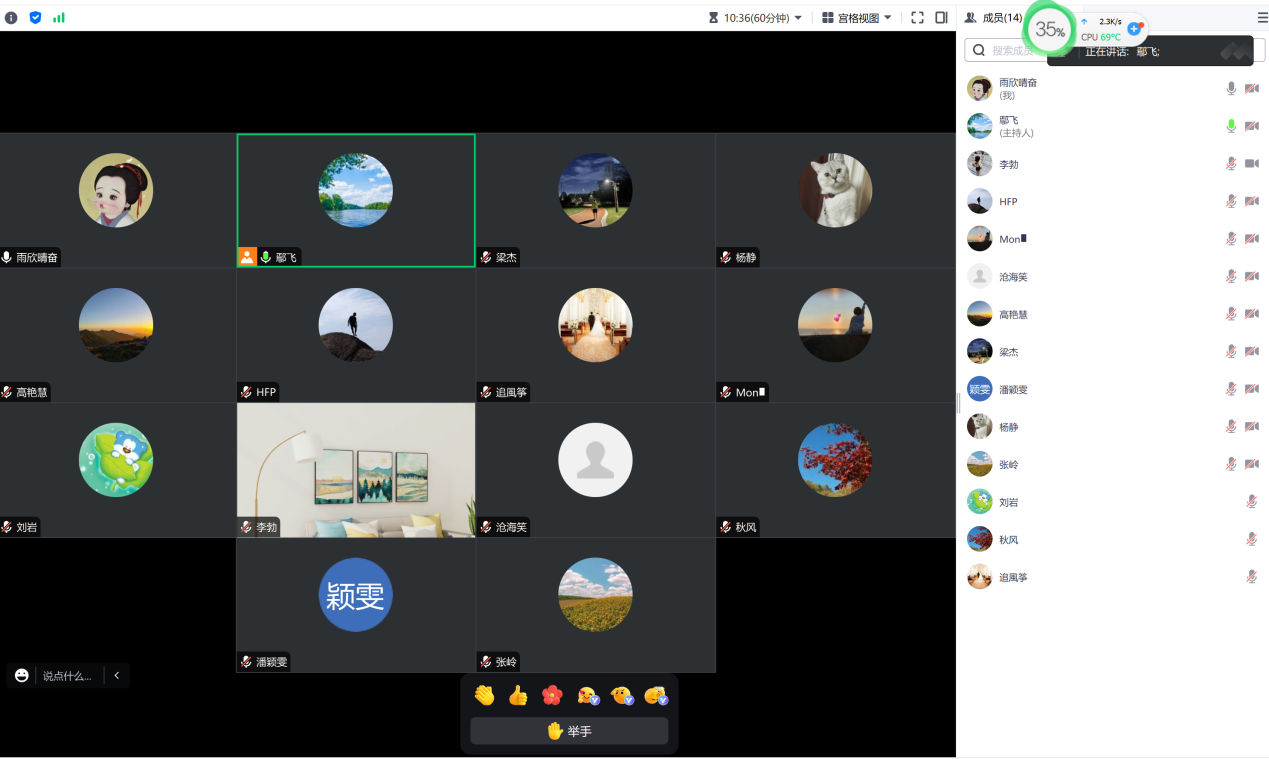Screen dimensions: 1269x759
Task: Open the emoji picker beside 说点什么
Action: [22, 676]
